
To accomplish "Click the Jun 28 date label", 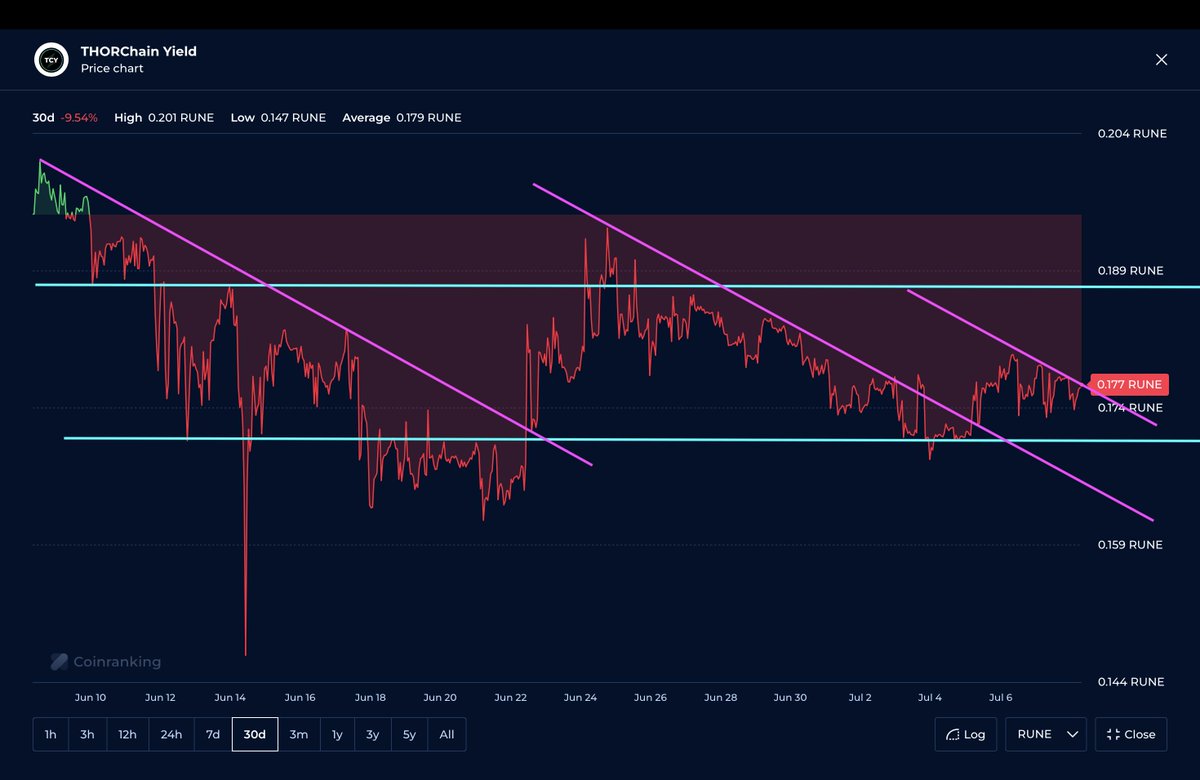I will (720, 698).
